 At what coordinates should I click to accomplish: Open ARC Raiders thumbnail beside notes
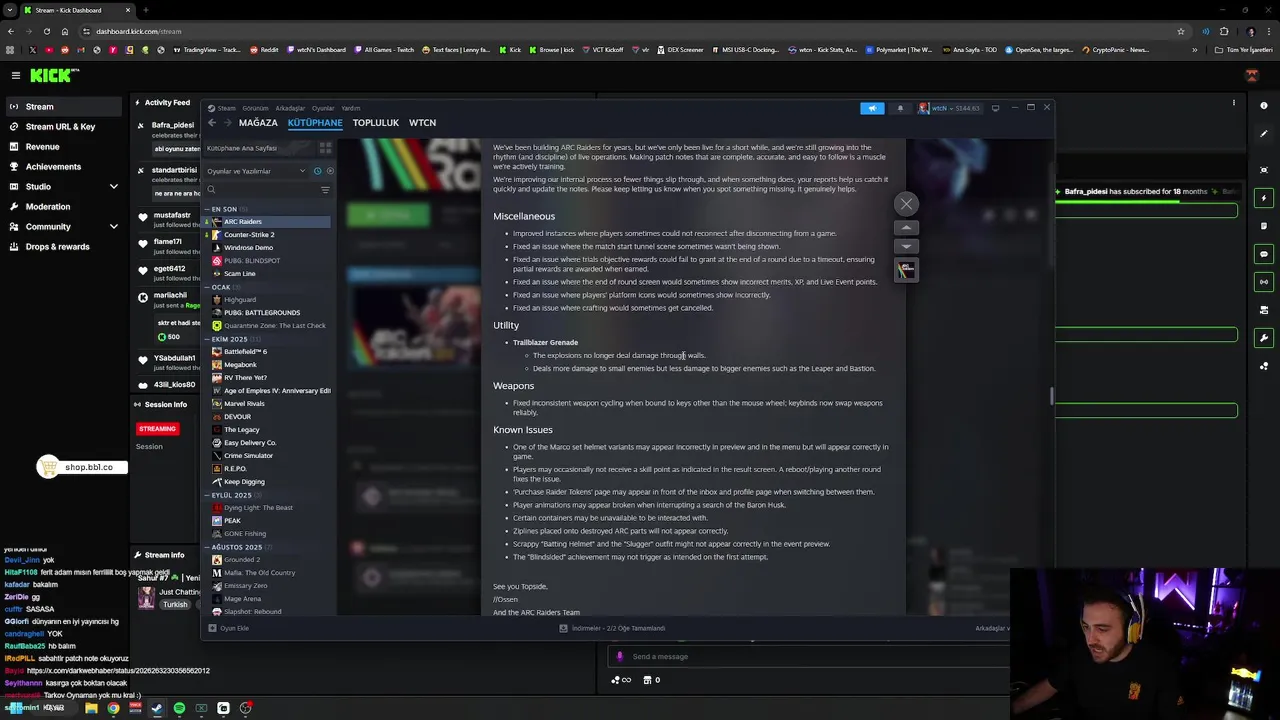[906, 270]
